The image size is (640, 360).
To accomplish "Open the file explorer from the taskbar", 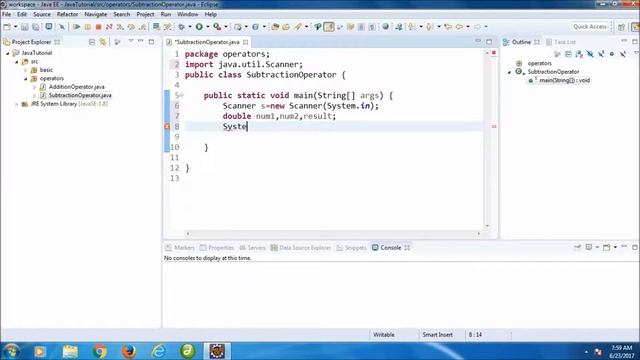I will (70, 351).
